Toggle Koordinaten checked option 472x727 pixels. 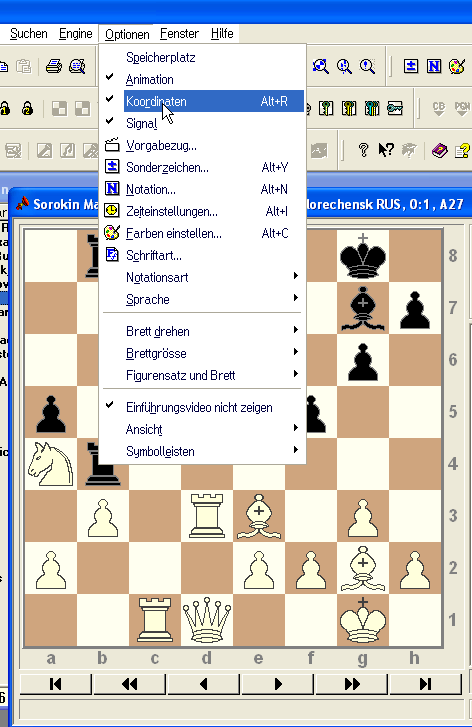[x=204, y=102]
